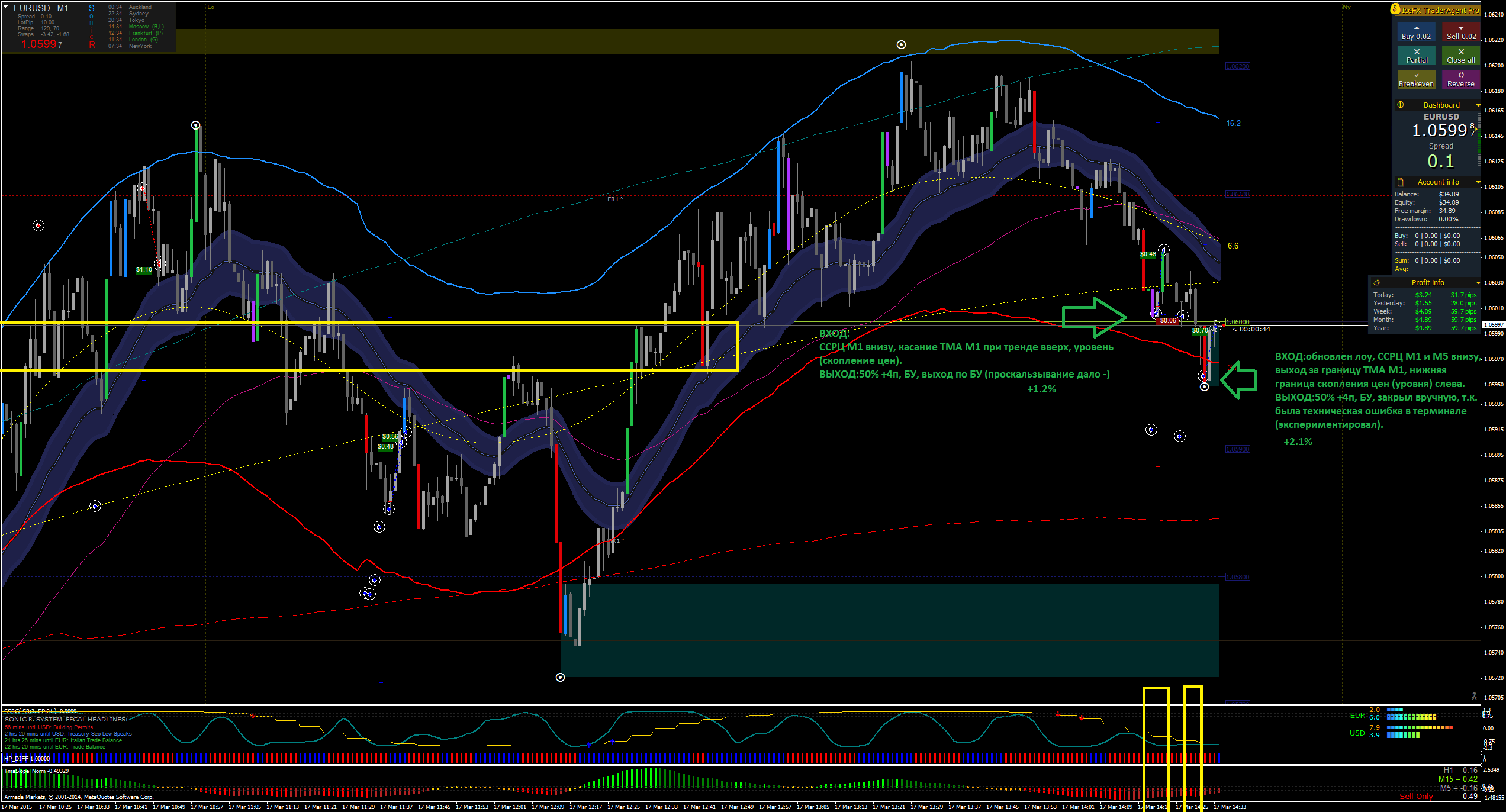Image resolution: width=1506 pixels, height=812 pixels.
Task: Toggle the triangle beside EURUSD M1
Action: (x=5, y=7)
